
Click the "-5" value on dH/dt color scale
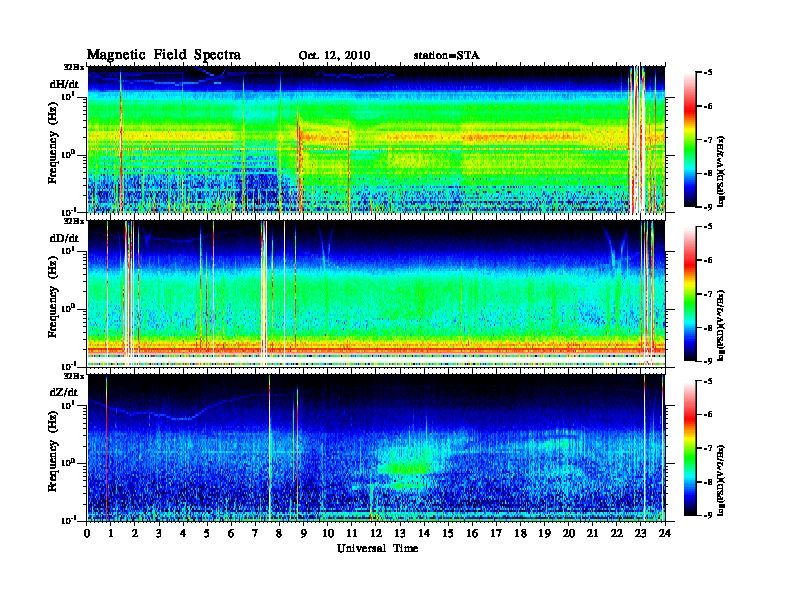708,73
